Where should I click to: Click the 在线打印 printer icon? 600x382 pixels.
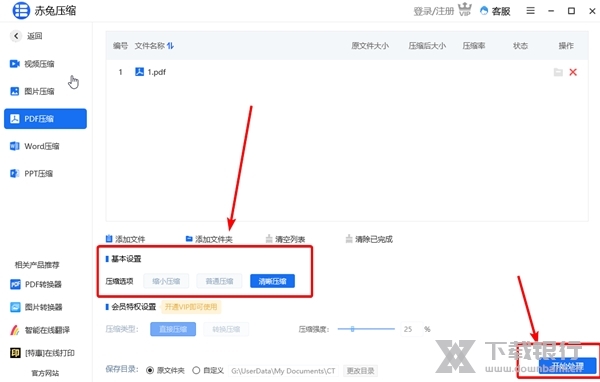coord(15,353)
